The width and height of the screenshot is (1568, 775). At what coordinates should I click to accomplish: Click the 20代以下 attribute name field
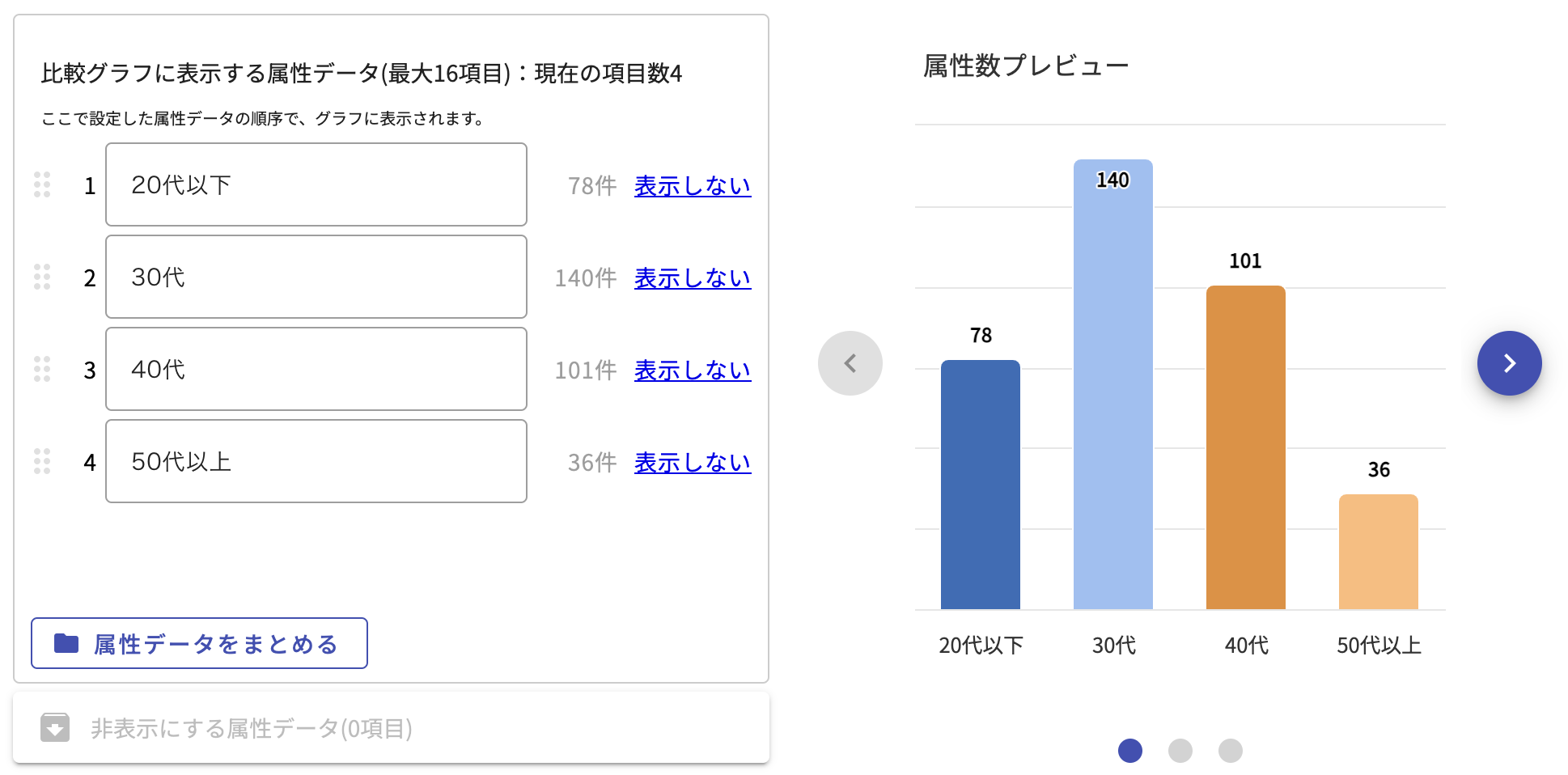click(x=316, y=184)
